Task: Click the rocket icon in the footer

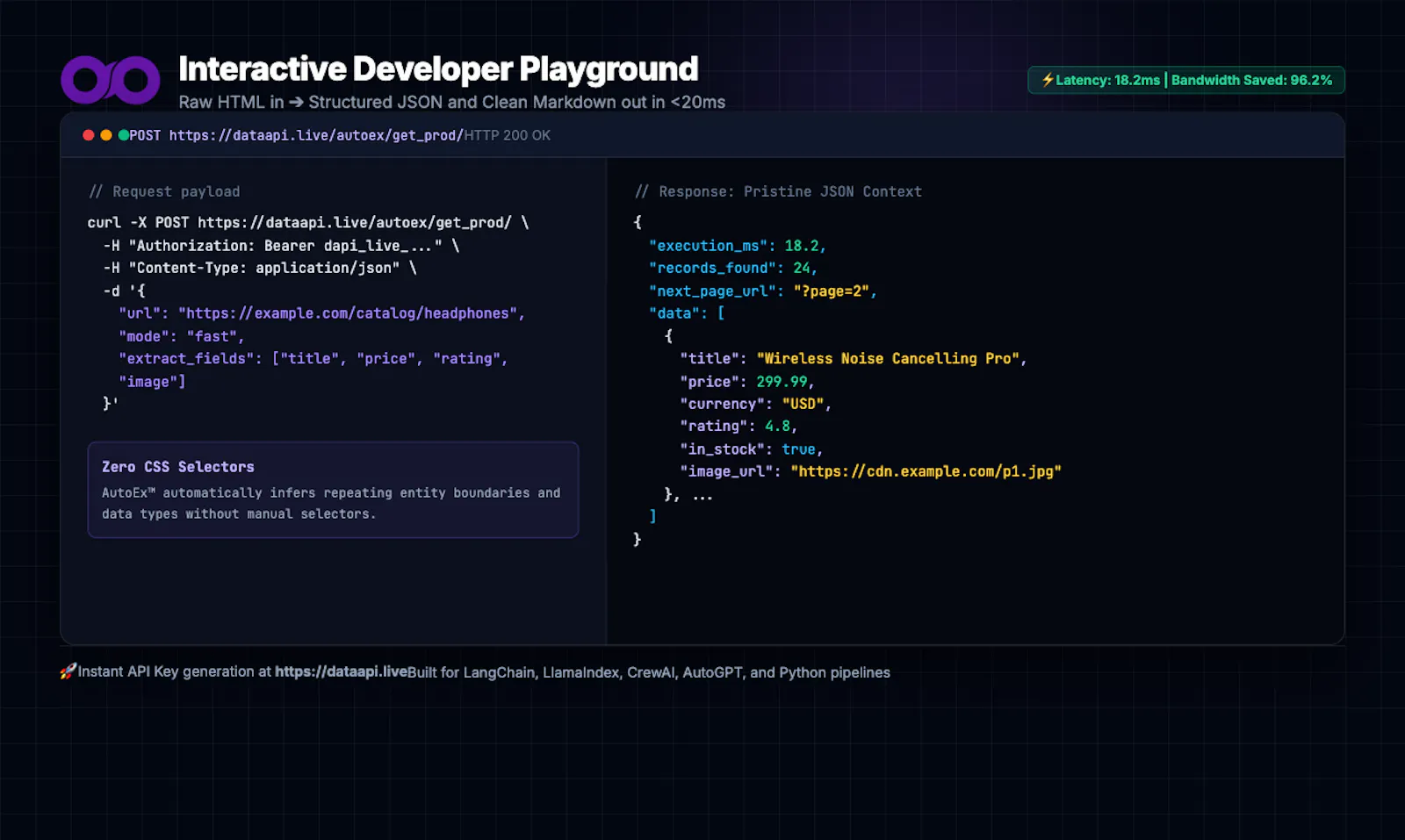Action: point(68,671)
